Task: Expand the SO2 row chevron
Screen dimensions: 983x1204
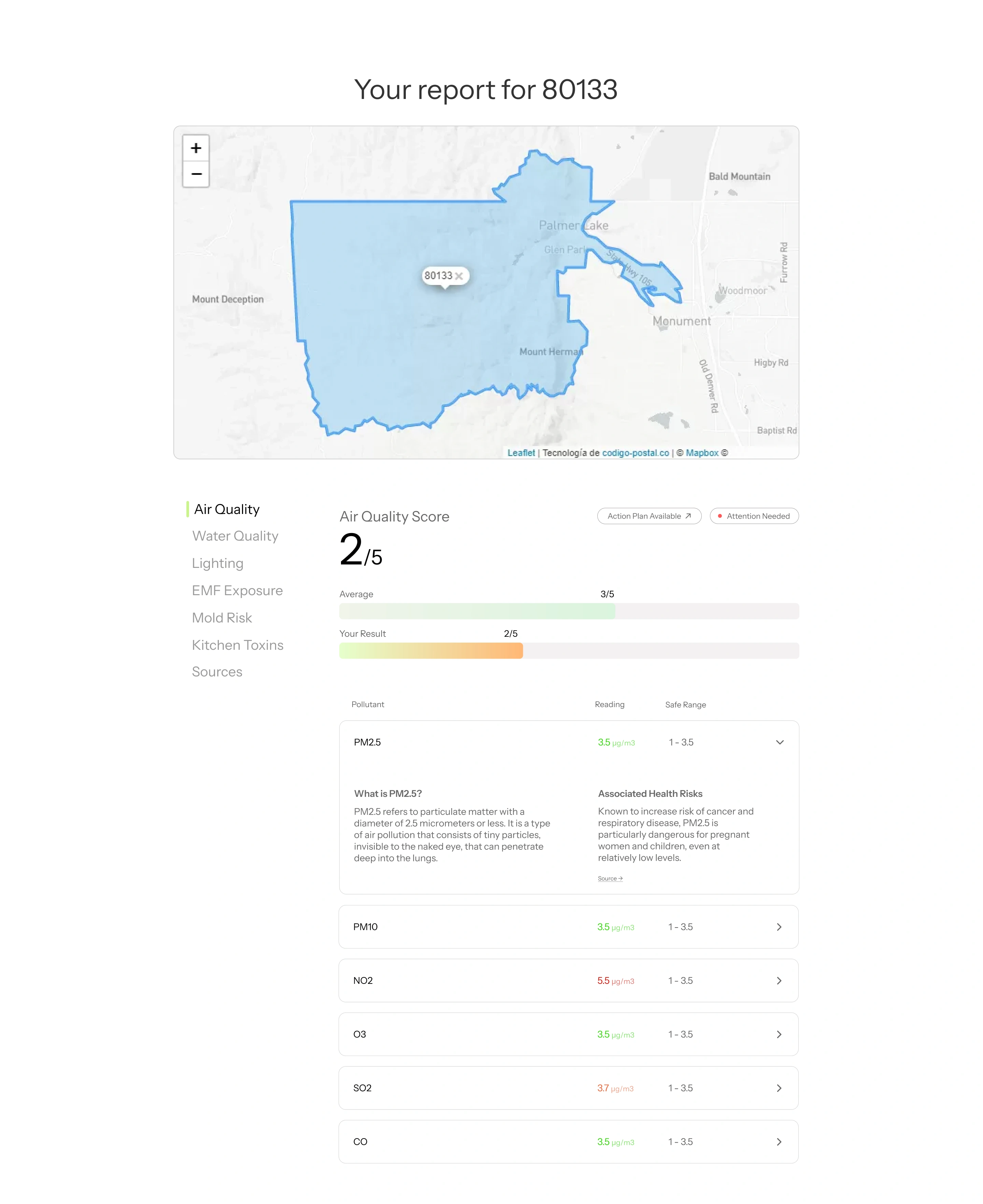Action: click(x=779, y=1088)
